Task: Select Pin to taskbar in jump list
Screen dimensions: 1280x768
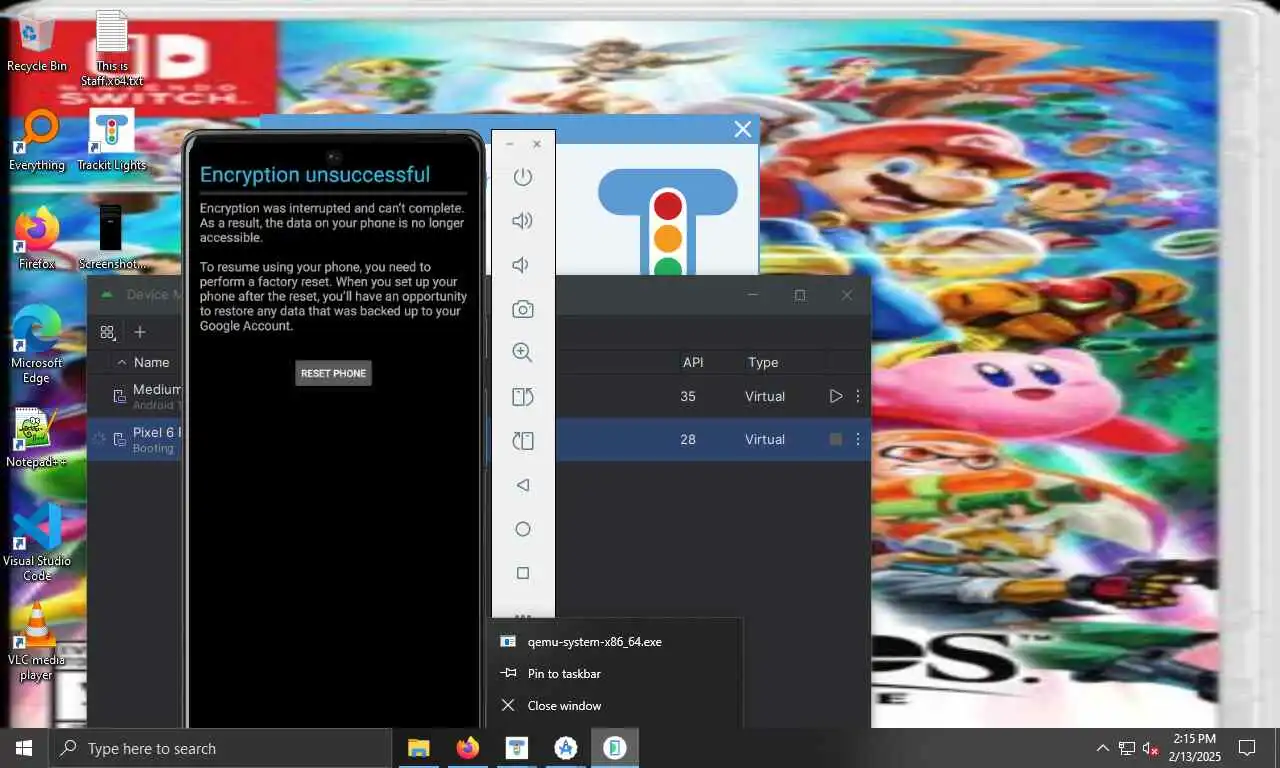Action: pyautogui.click(x=615, y=674)
